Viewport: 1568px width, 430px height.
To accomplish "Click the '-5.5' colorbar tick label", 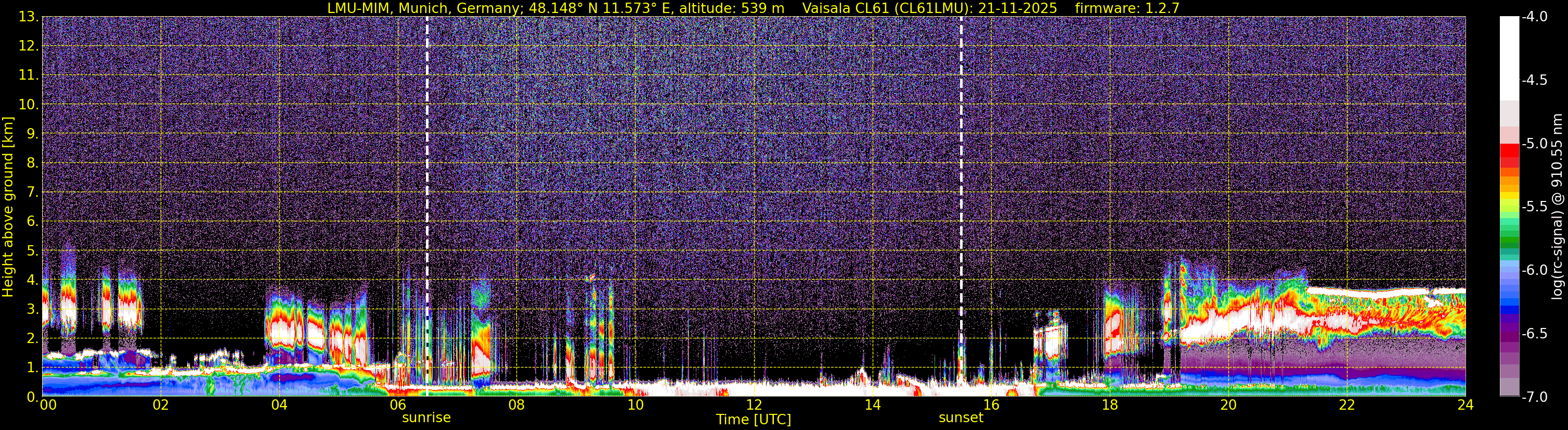I will tap(1534, 207).
